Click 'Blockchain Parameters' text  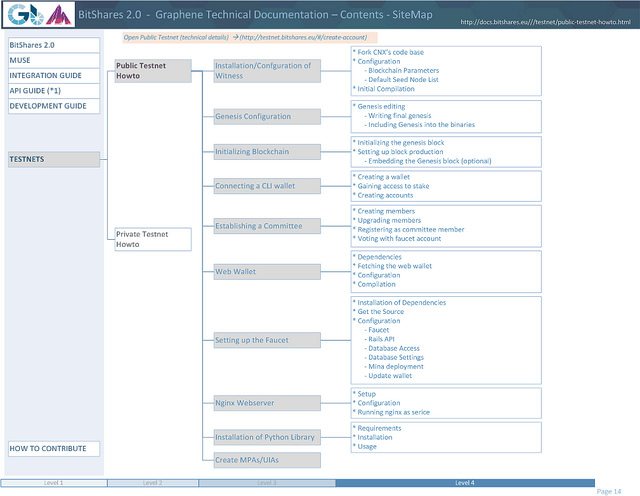404,71
